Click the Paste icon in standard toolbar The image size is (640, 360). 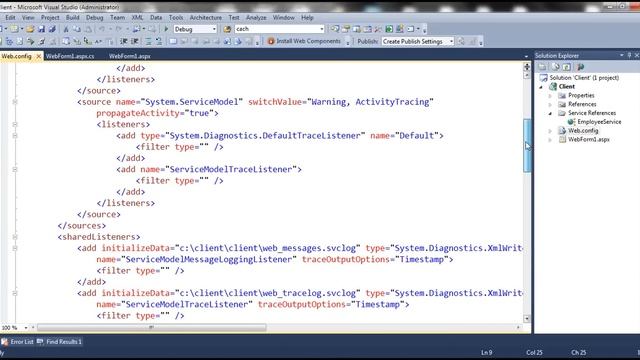click(x=88, y=29)
